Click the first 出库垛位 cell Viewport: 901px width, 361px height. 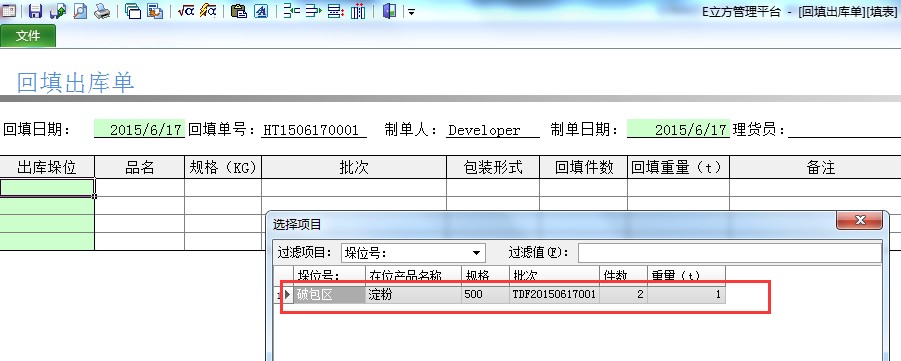tap(47, 187)
